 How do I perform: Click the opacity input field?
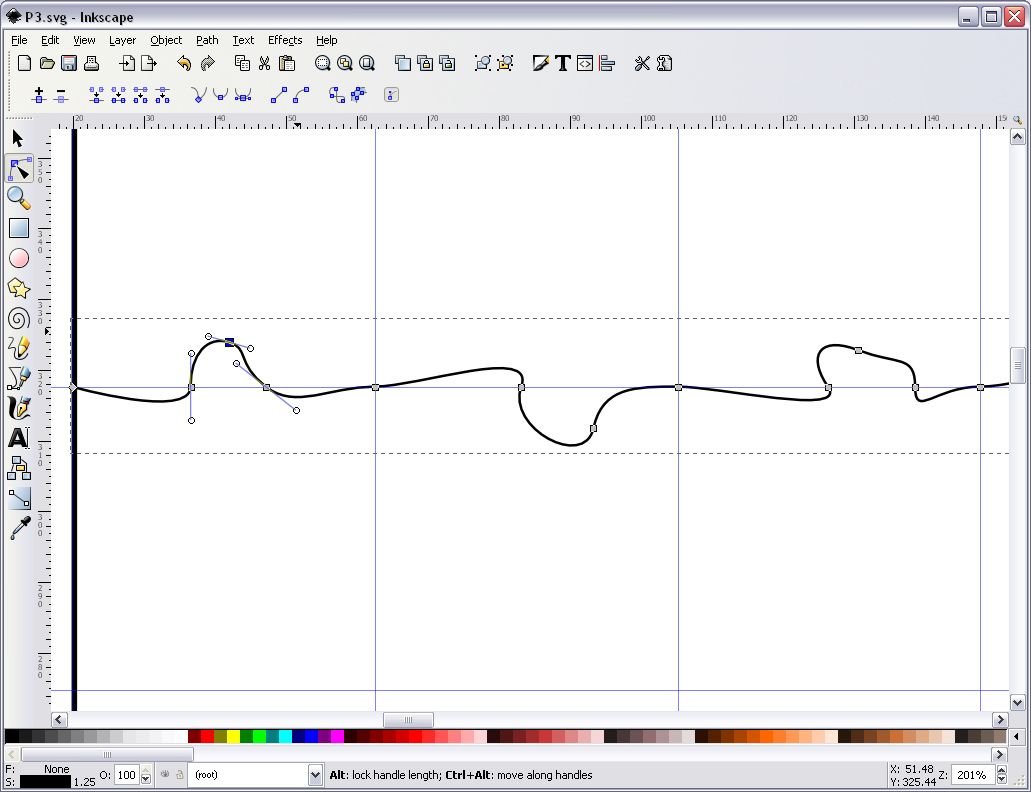pyautogui.click(x=127, y=775)
